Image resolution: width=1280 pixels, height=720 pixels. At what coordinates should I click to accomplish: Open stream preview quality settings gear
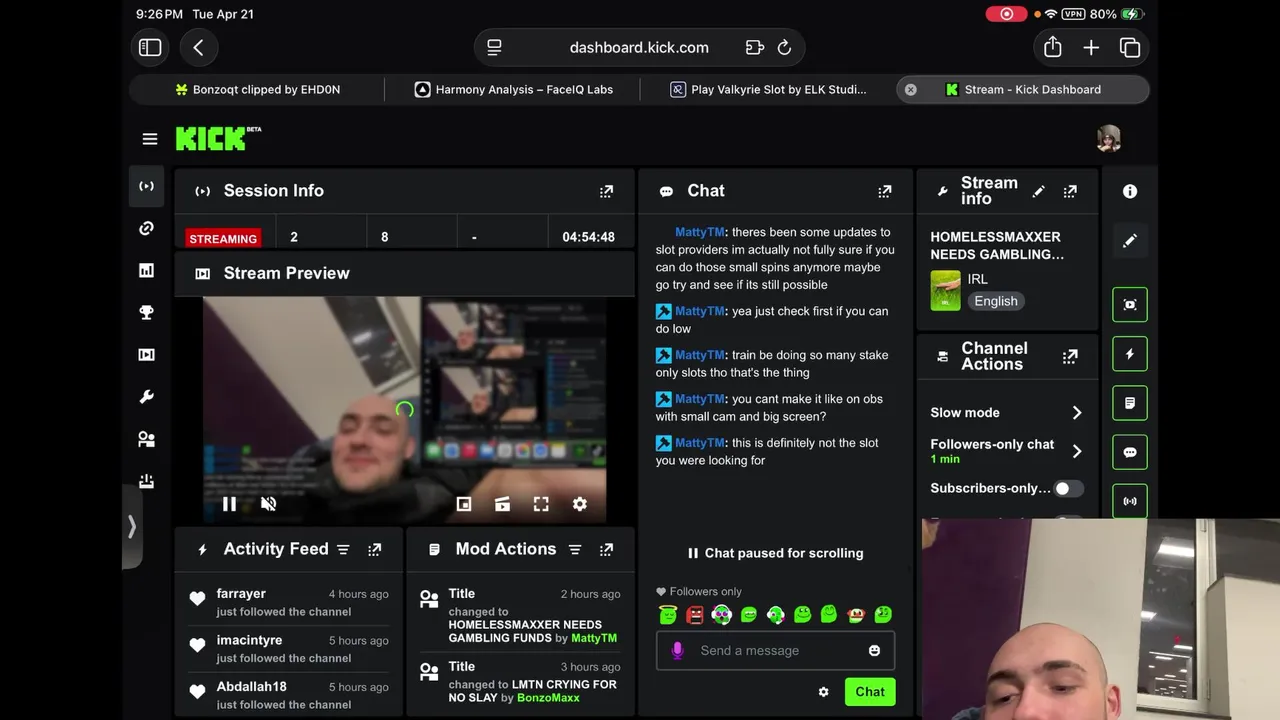pos(580,504)
